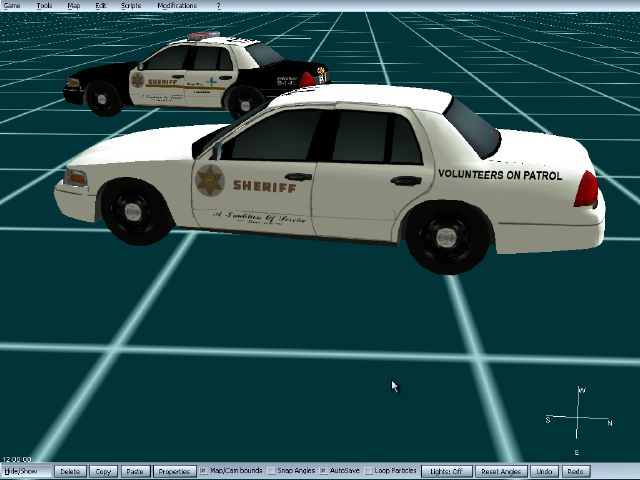Open the Tools menu
This screenshot has width=640, height=480.
(44, 5)
